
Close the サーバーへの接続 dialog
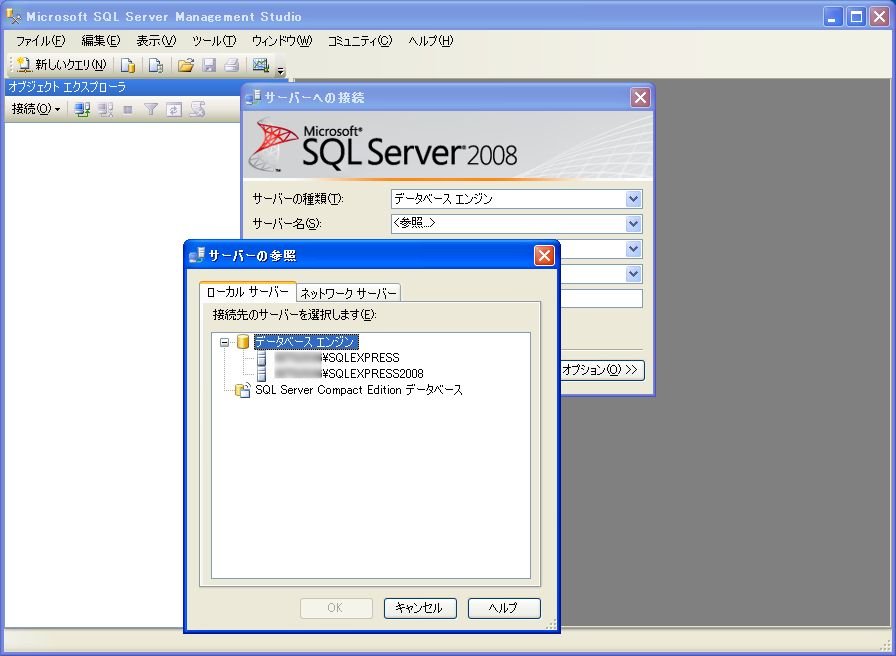[641, 98]
